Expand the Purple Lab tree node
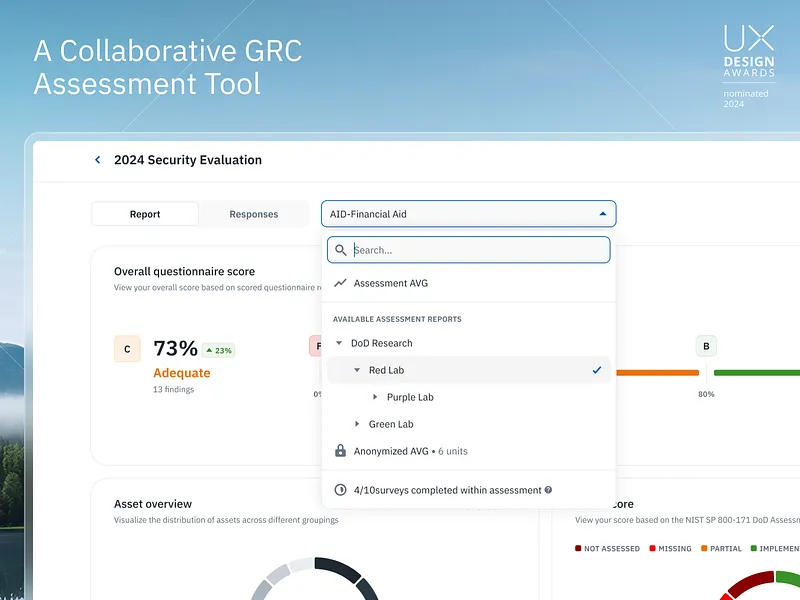800x600 pixels. coord(372,397)
